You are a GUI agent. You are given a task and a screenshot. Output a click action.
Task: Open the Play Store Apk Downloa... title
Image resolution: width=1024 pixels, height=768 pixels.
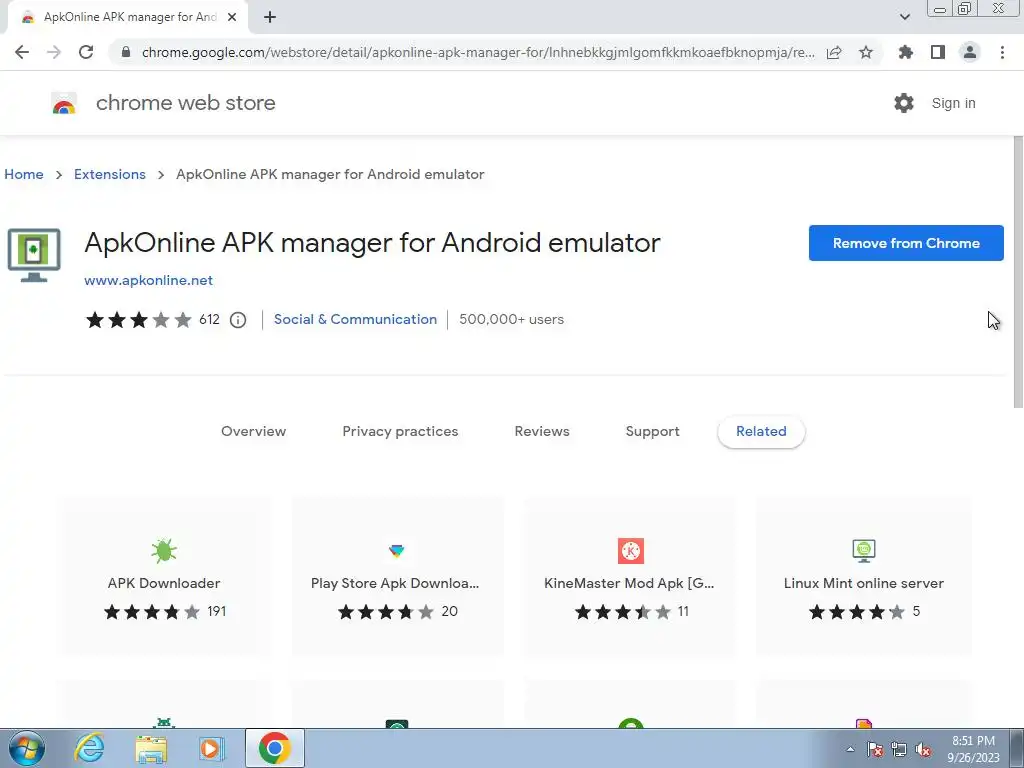395,583
